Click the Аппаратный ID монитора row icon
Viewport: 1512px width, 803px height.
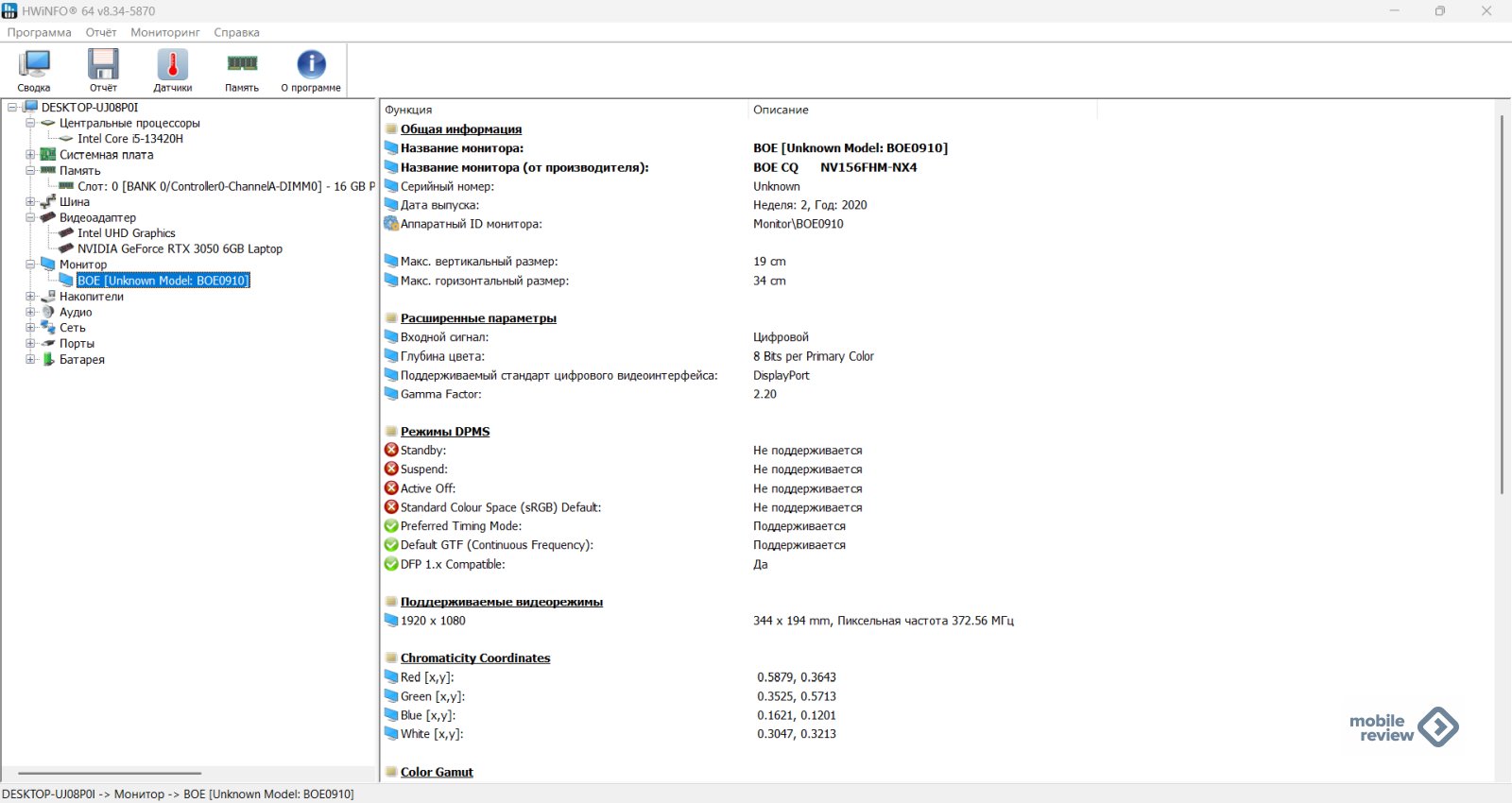coord(391,224)
